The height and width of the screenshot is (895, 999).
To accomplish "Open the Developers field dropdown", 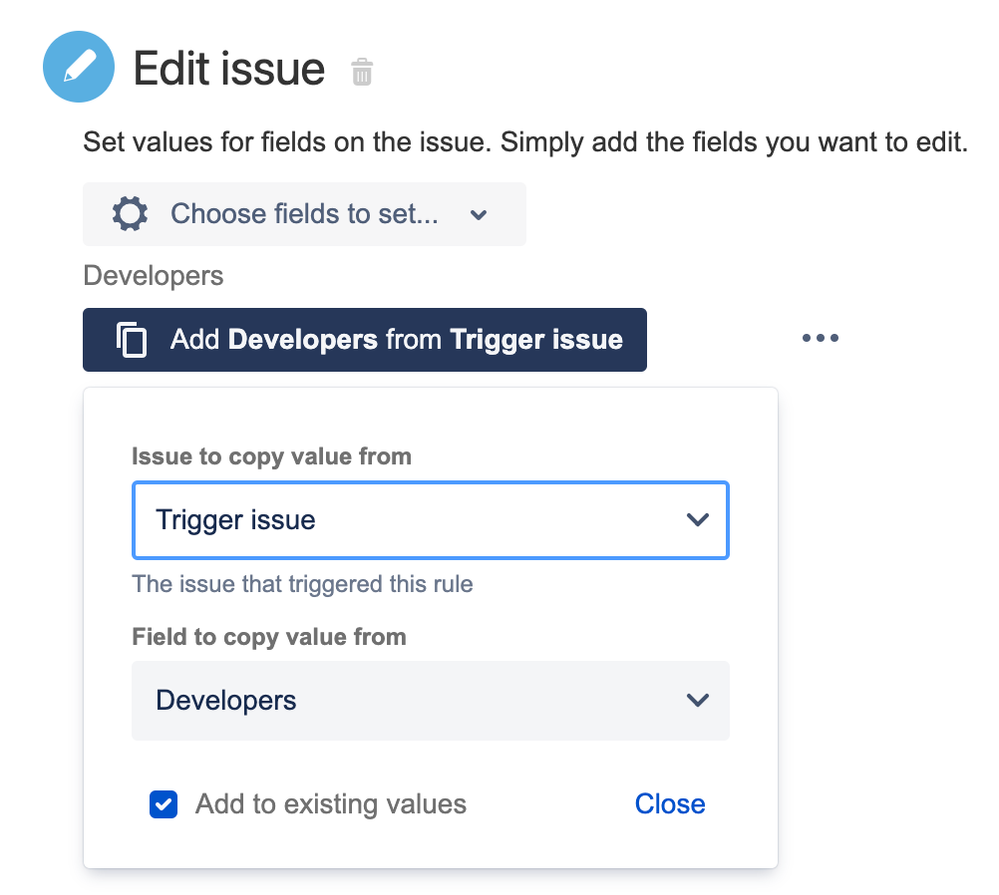I will 431,701.
